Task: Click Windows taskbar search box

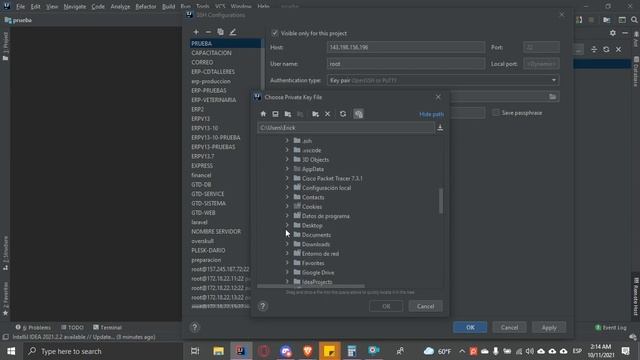Action: [104, 351]
